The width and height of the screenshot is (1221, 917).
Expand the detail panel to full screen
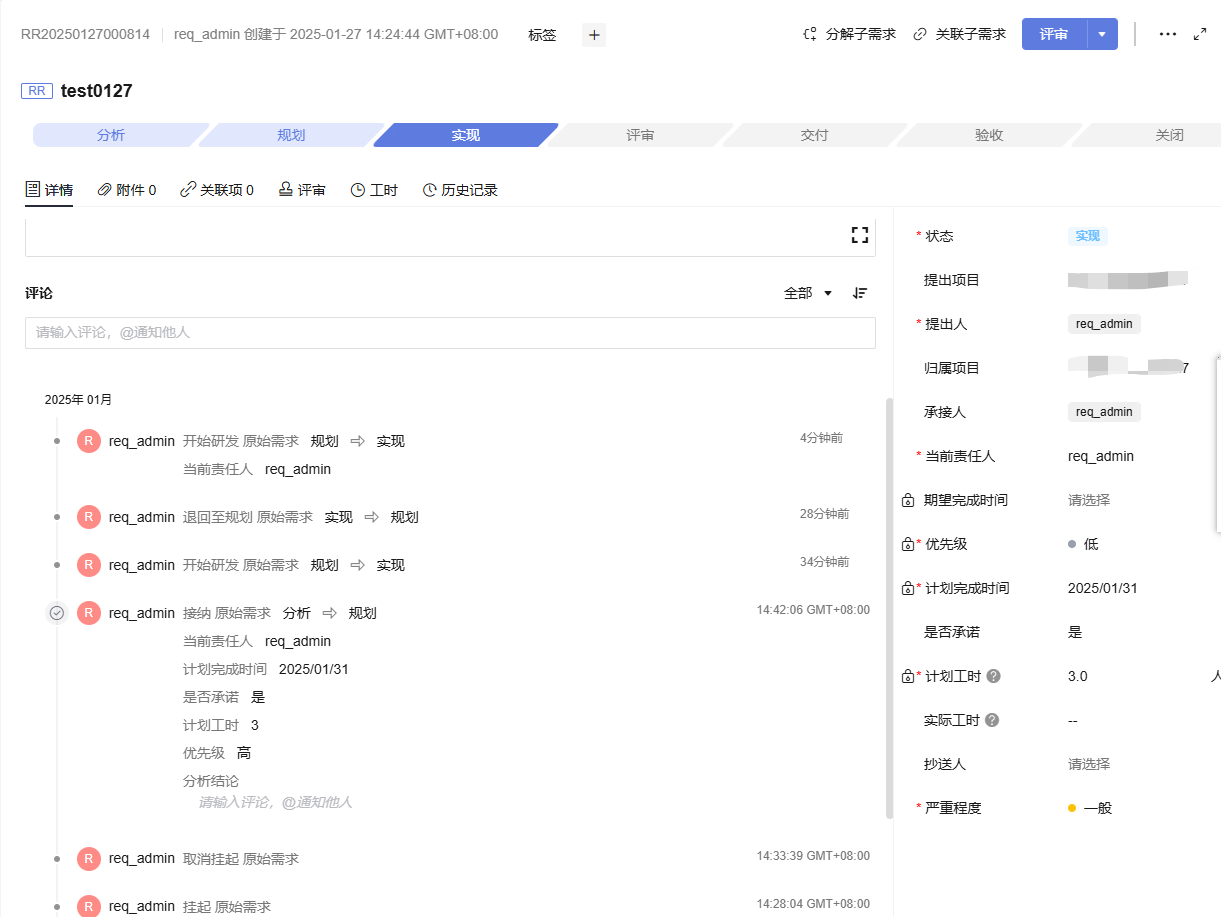1201,34
